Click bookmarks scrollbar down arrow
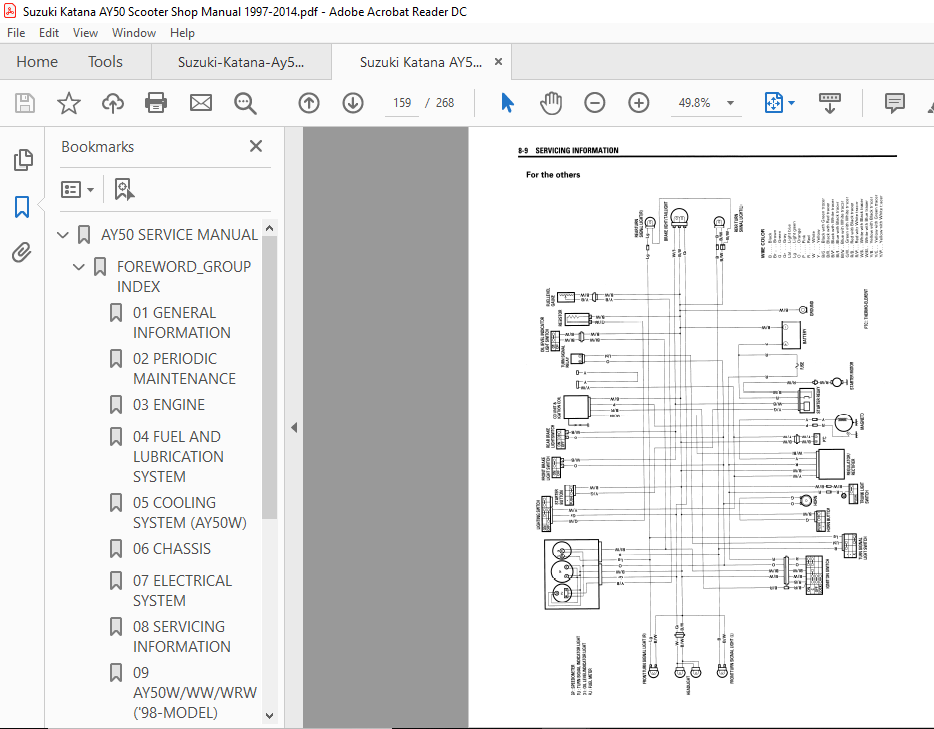The height and width of the screenshot is (729, 934). pos(269,715)
